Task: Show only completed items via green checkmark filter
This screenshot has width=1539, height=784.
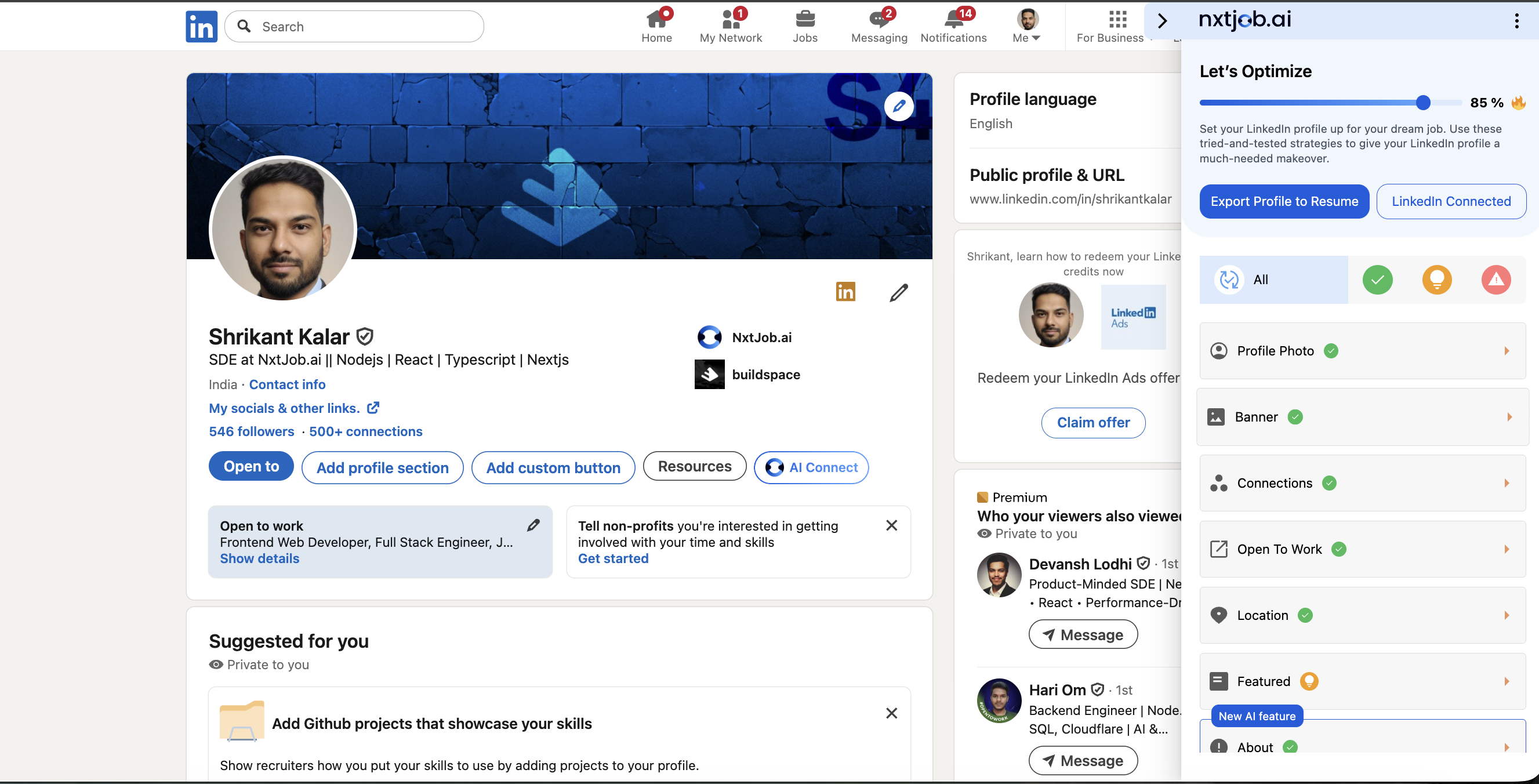Action: 1377,279
